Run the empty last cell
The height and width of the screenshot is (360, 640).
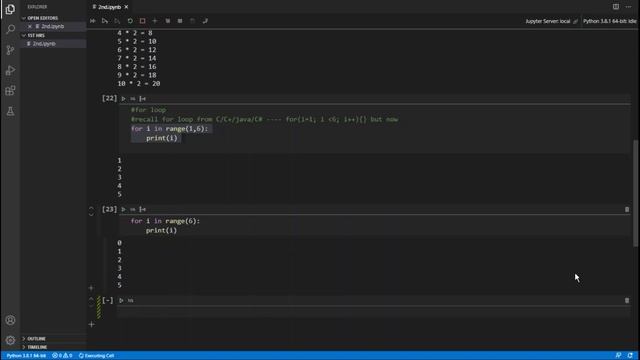click(x=121, y=300)
